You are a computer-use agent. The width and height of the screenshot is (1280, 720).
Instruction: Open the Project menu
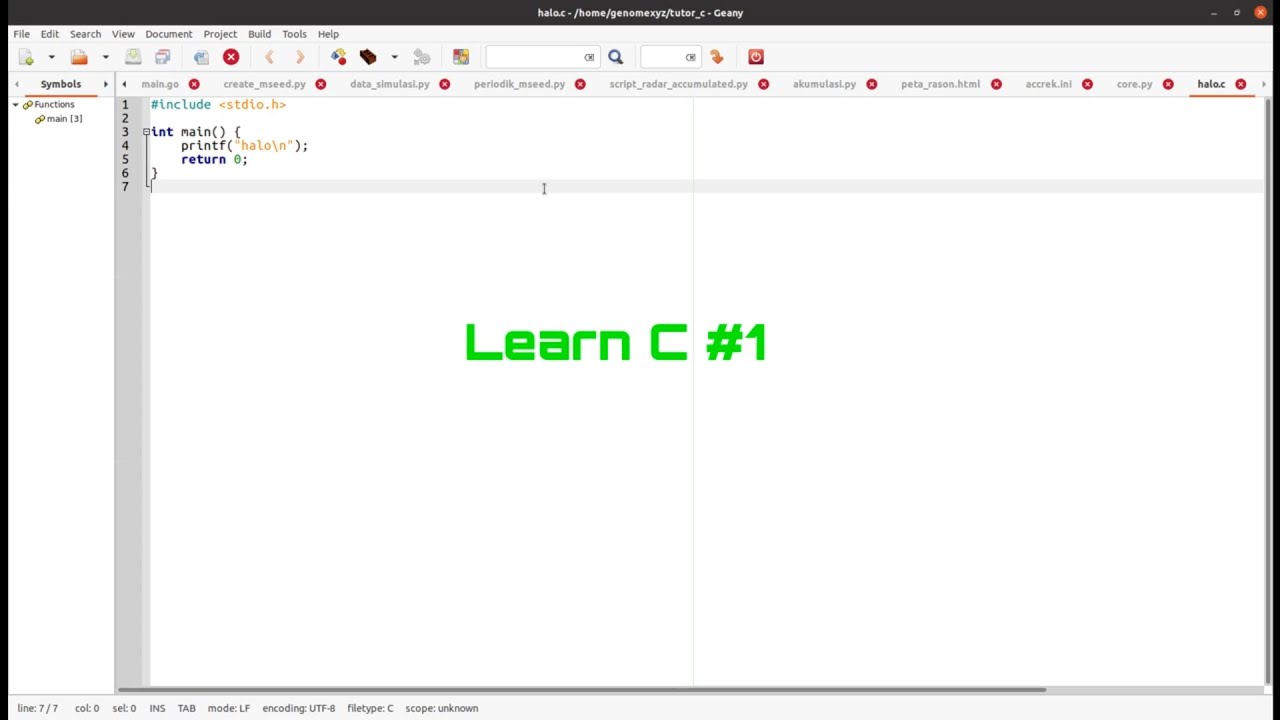220,34
